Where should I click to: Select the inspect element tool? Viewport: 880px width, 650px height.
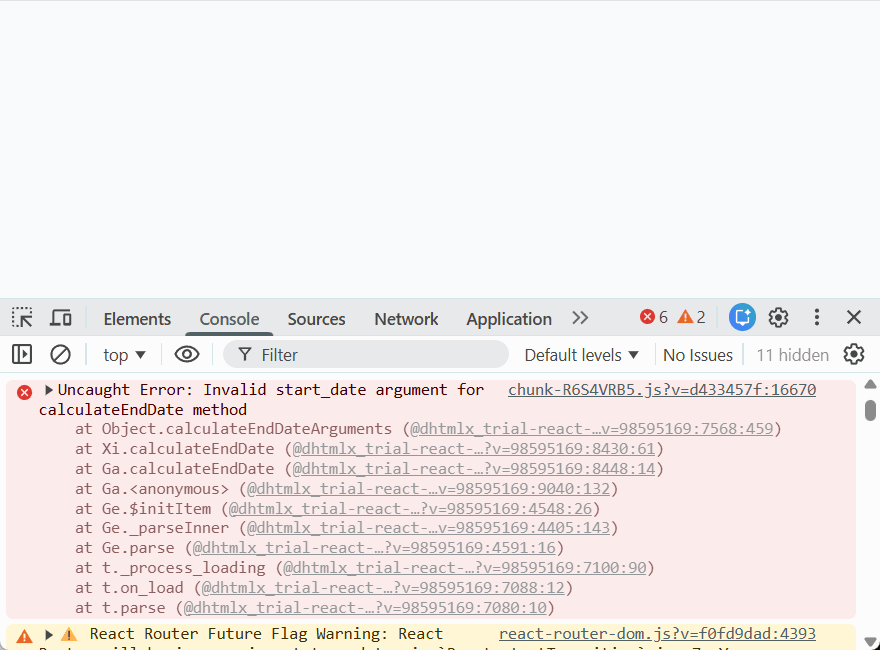(x=21, y=317)
